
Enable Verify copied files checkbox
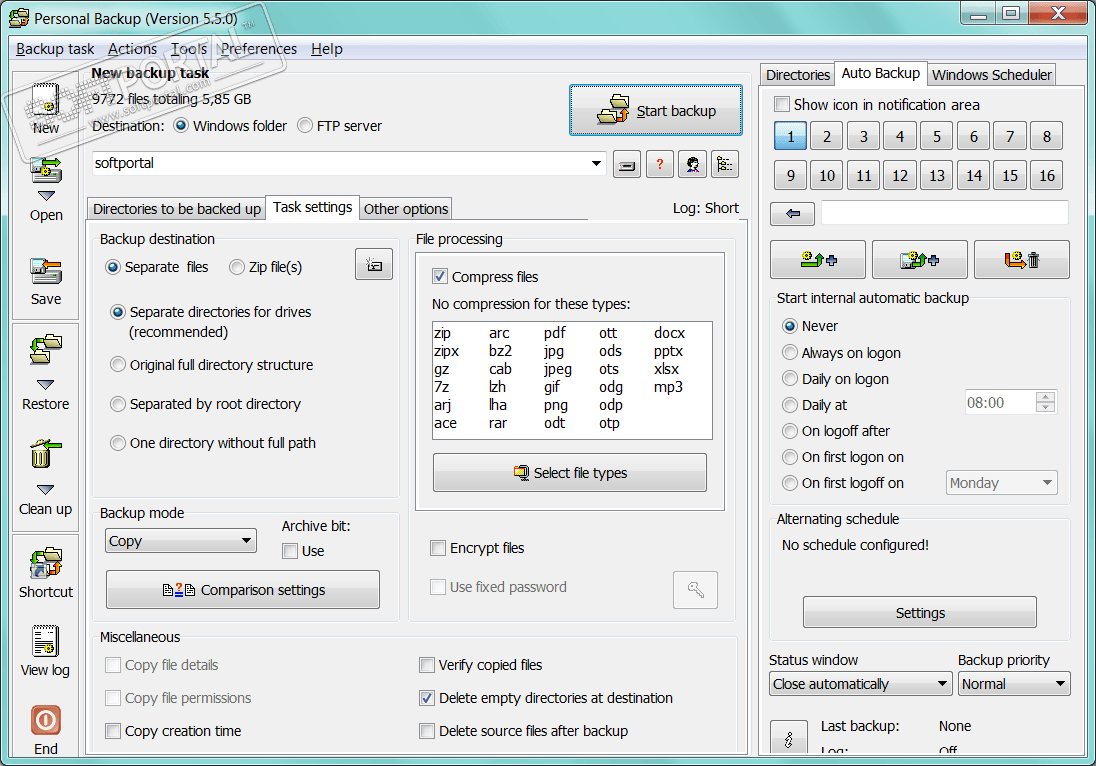[x=427, y=665]
